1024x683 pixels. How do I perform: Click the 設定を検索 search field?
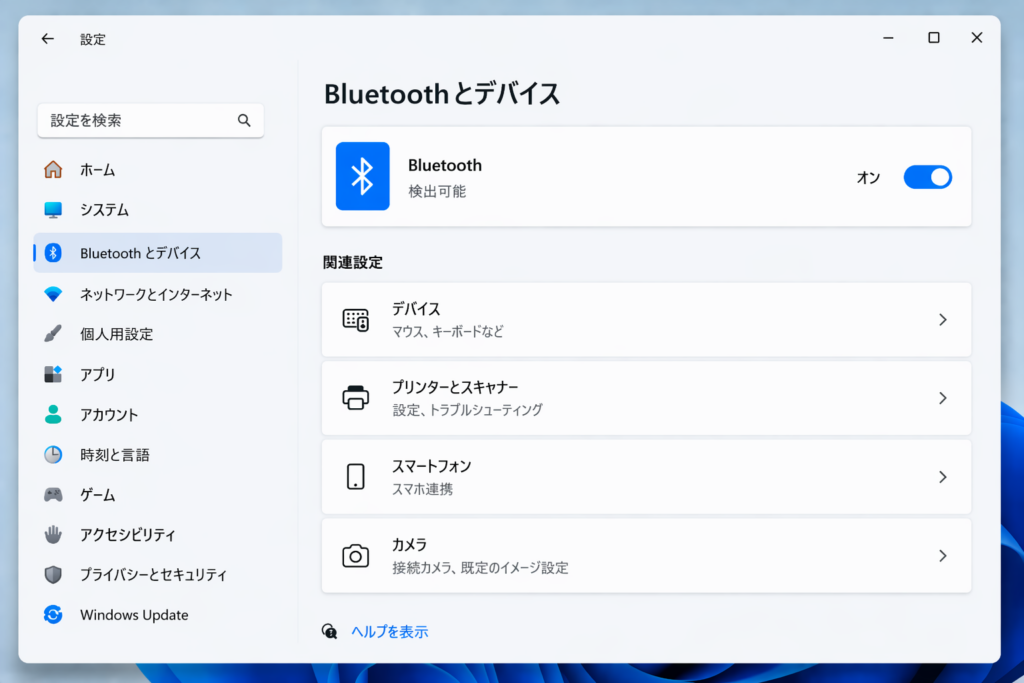[x=151, y=120]
